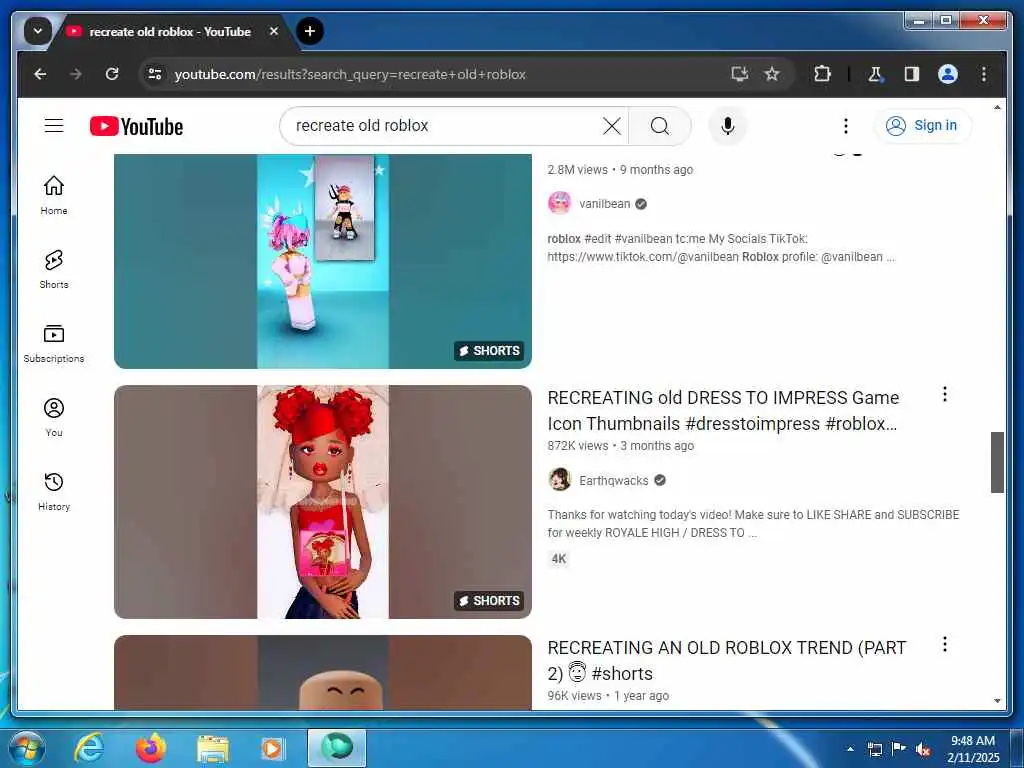This screenshot has width=1024, height=768.
Task: Switch to the 'recreate old roblox - YouTube' tab
Action: pos(170,31)
